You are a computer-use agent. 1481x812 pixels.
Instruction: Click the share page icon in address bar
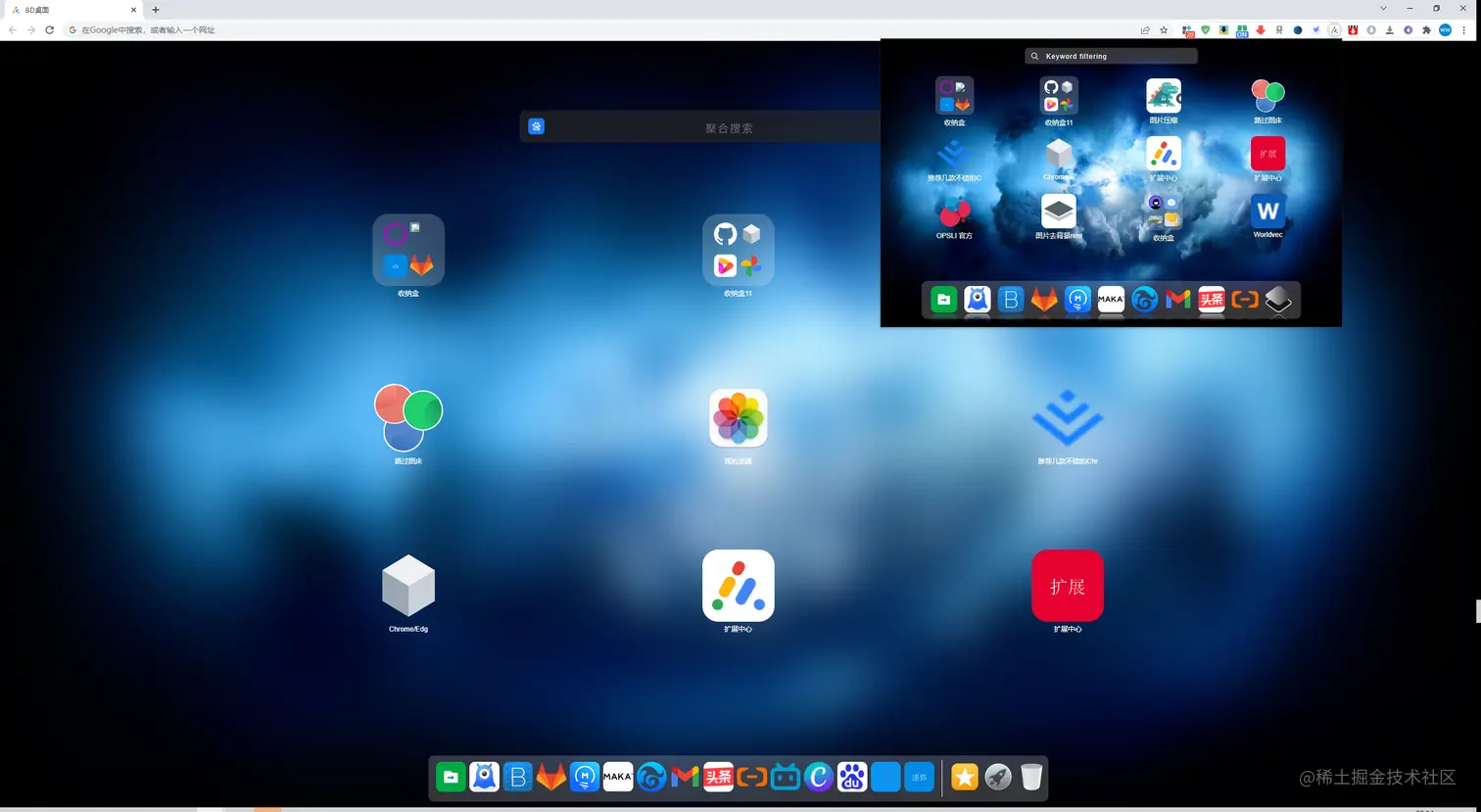pos(1145,30)
